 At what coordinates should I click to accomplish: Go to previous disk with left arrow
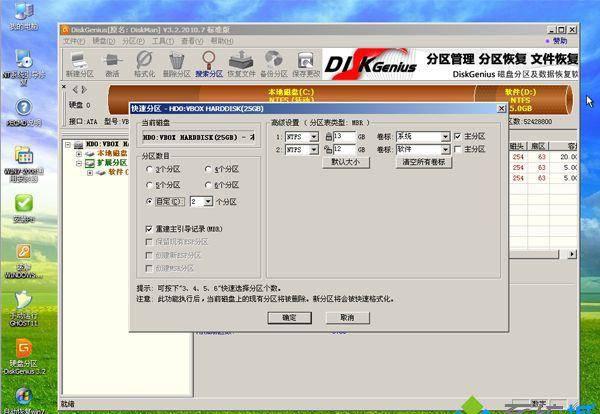pos(75,90)
